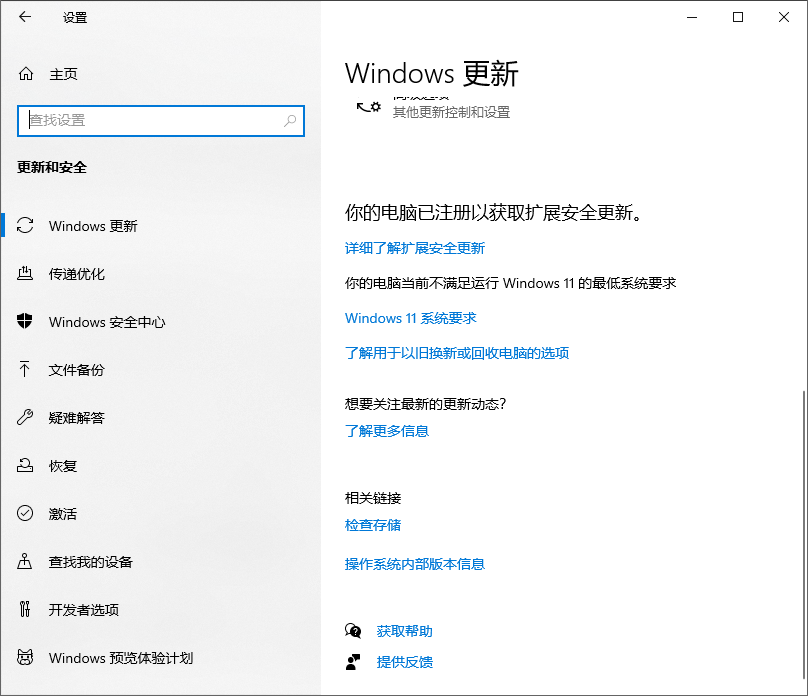Screen dimensions: 808x696
Task: Focus the 查找设置 search field
Action: tap(161, 121)
